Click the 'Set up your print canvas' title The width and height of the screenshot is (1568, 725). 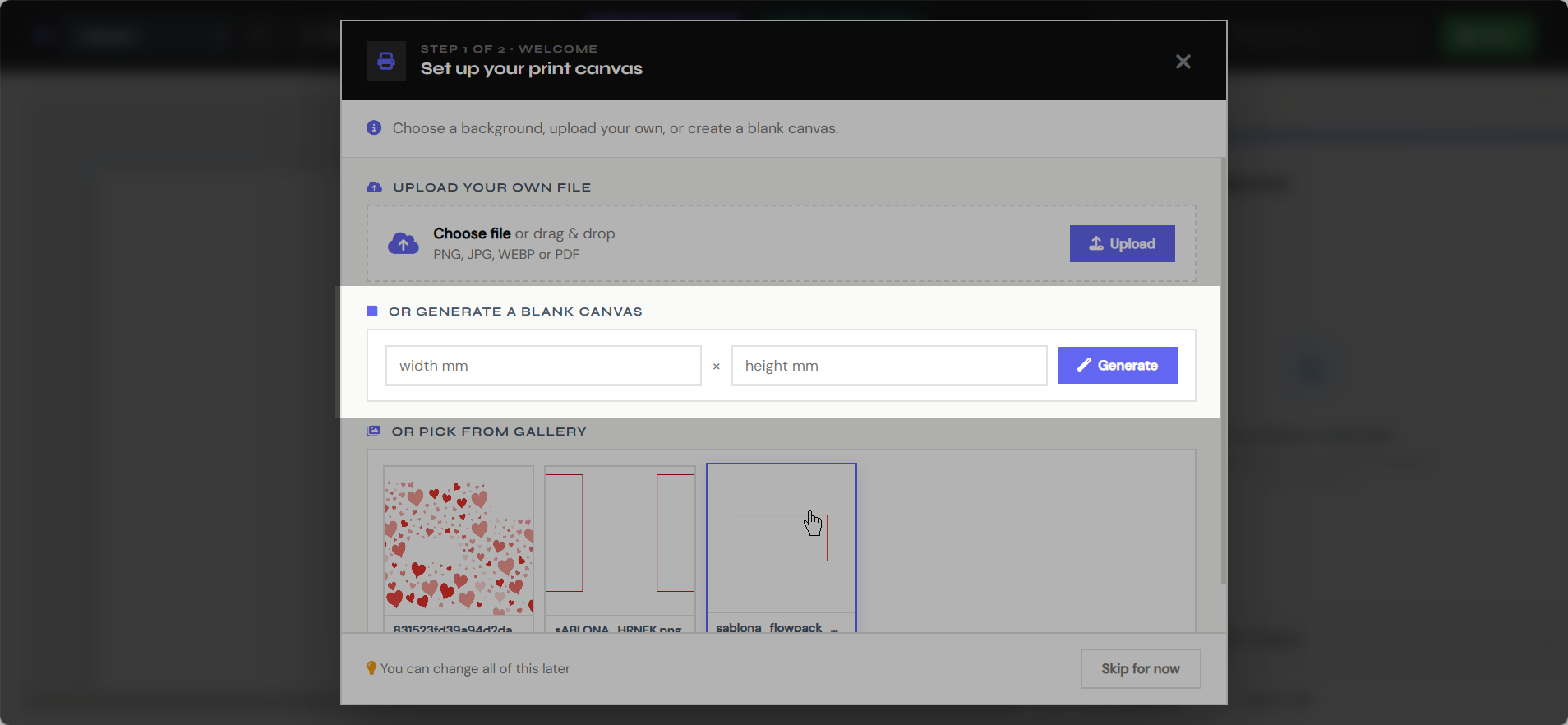pos(532,69)
